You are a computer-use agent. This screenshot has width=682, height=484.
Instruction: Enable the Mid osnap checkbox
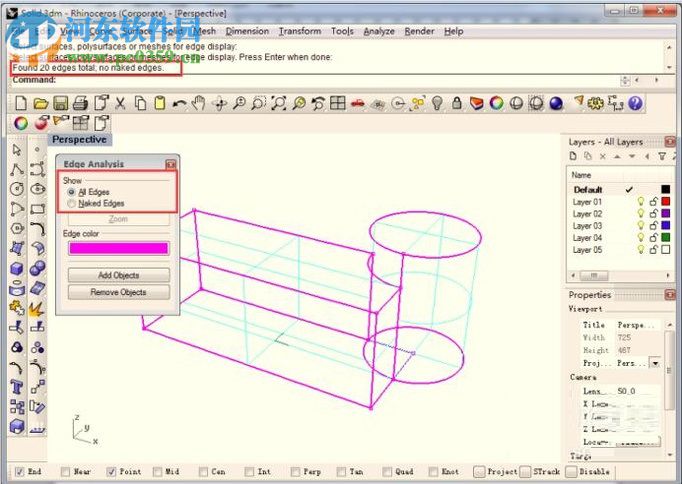click(157, 471)
